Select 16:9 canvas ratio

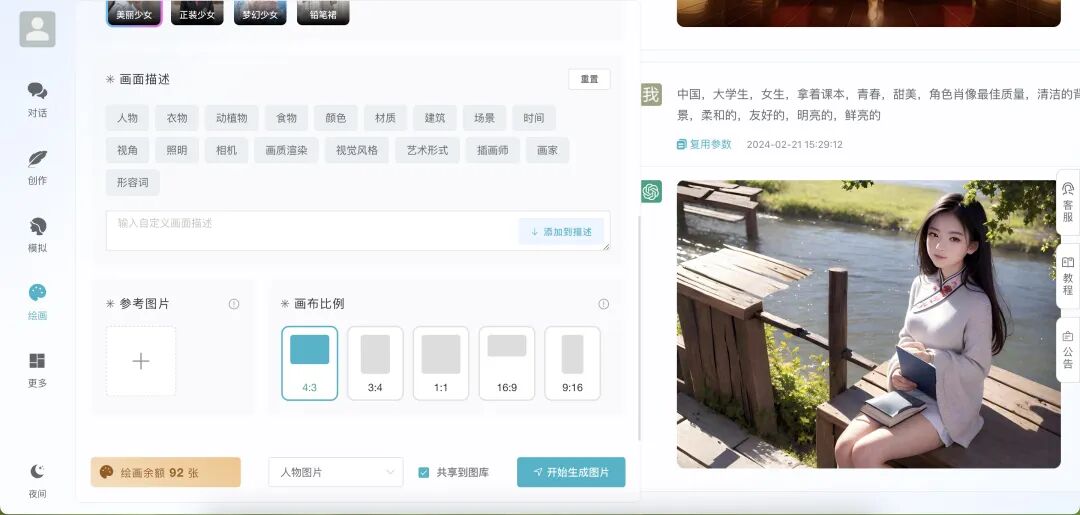click(x=507, y=363)
